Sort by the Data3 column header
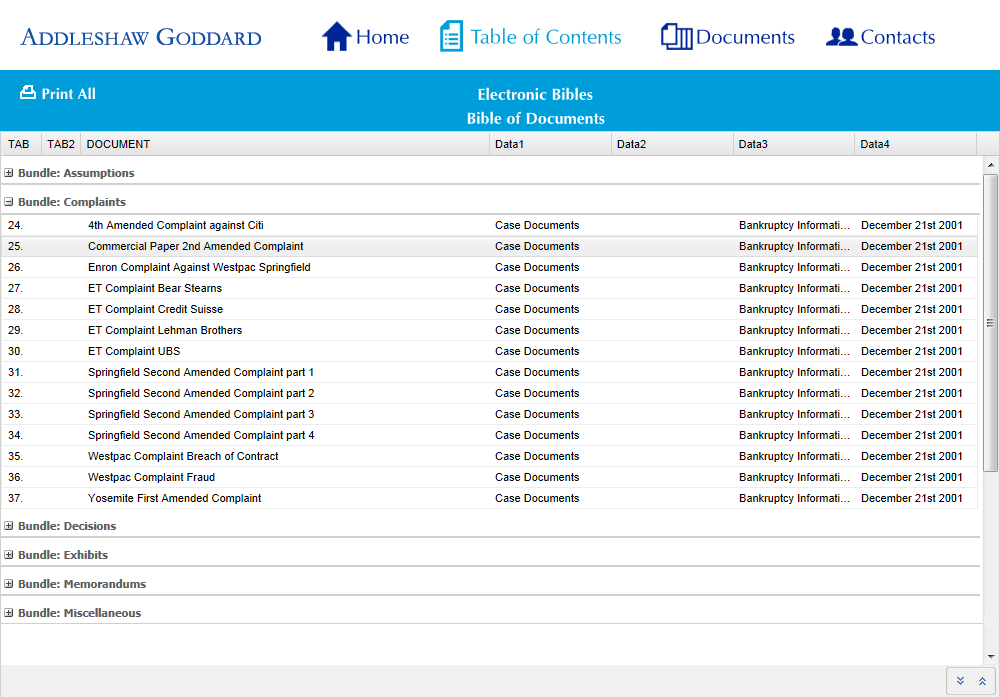Image resolution: width=1000 pixels, height=697 pixels. [793, 144]
